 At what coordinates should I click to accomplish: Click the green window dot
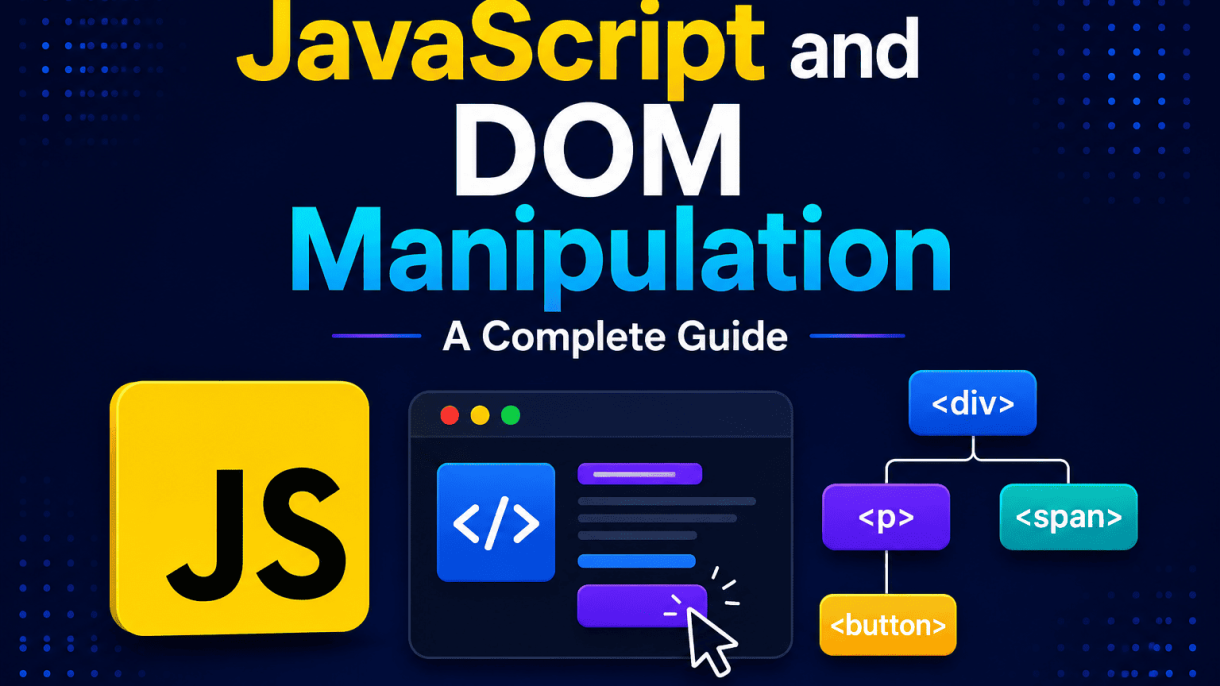coord(511,415)
